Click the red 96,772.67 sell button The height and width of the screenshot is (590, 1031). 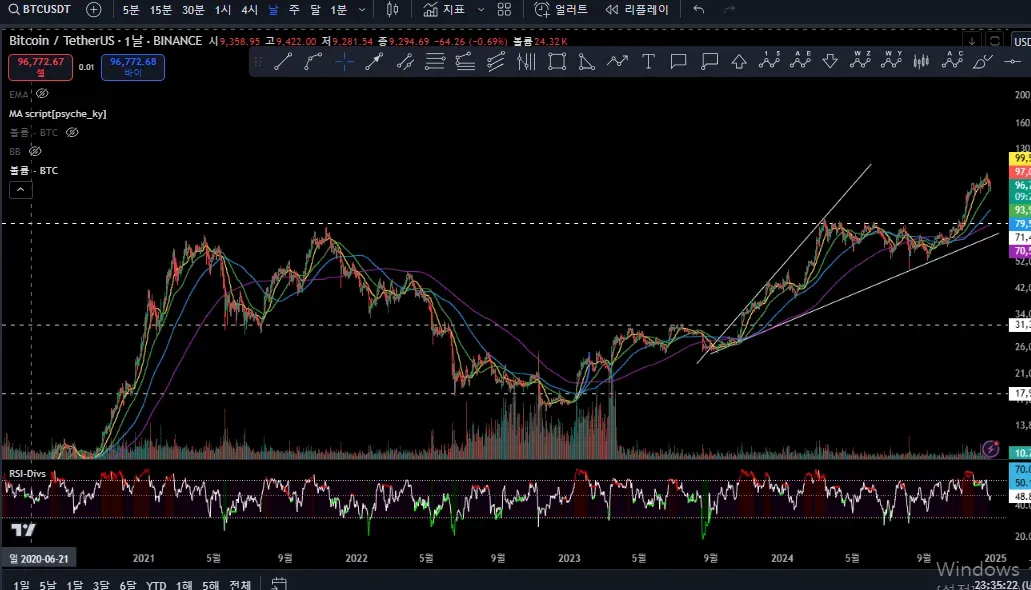tap(41, 67)
